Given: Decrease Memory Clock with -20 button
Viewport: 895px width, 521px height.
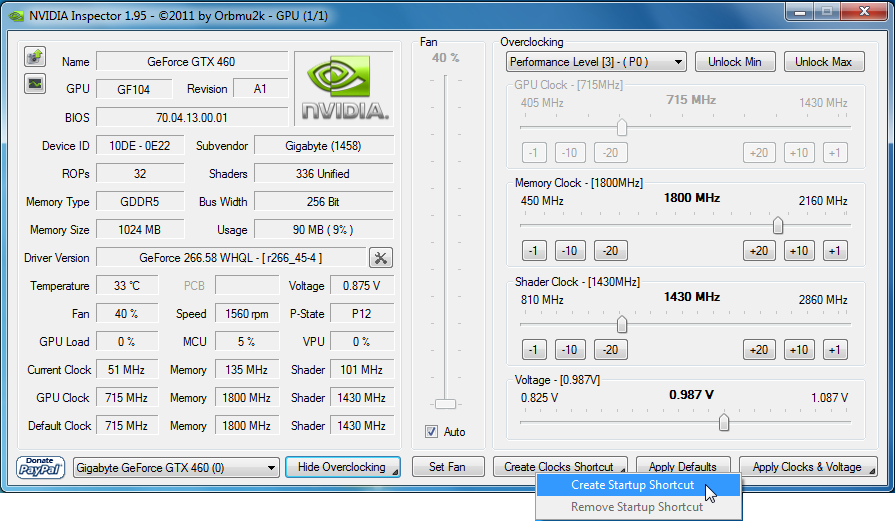Looking at the screenshot, I should 610,251.
